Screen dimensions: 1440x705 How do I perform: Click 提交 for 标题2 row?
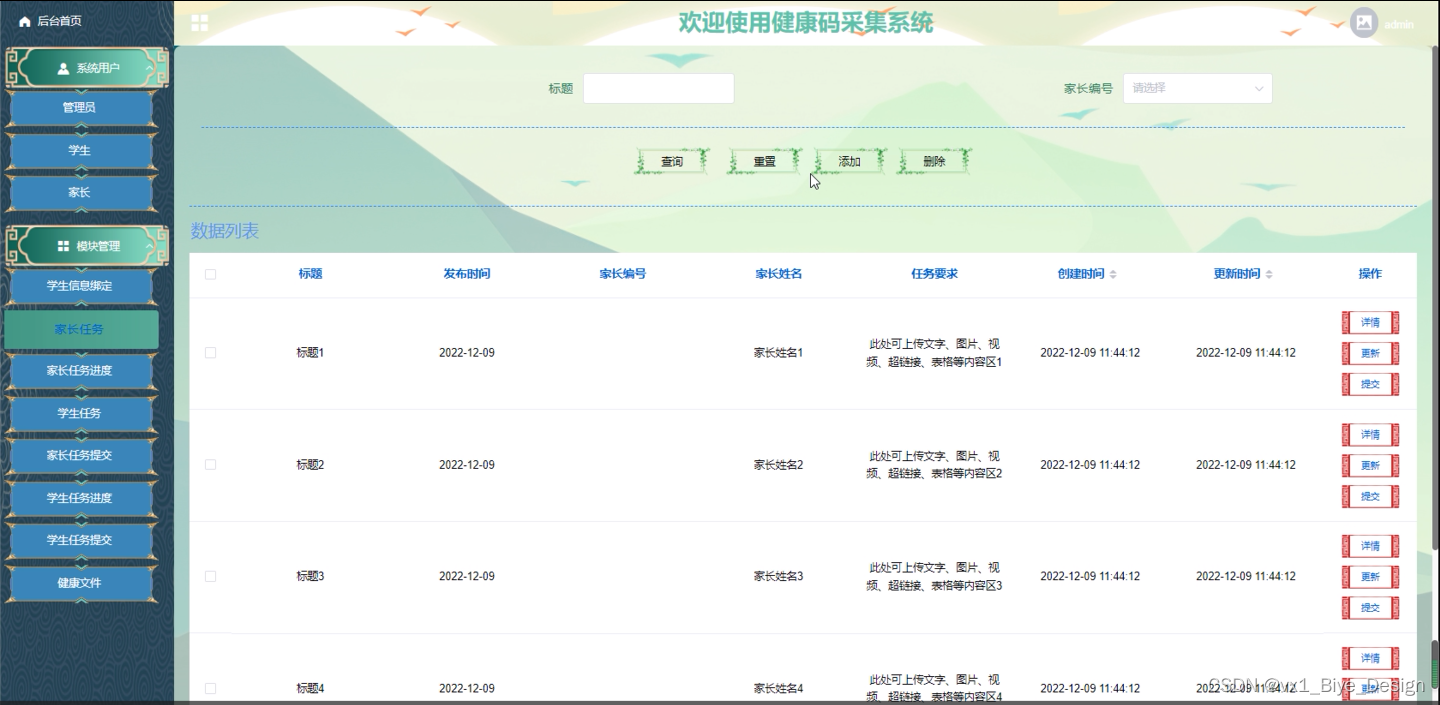[x=1370, y=497]
